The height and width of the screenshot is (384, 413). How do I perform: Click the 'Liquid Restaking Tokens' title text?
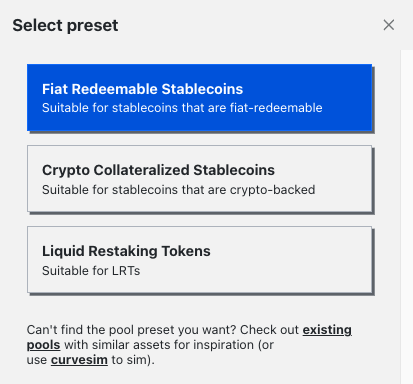(126, 251)
